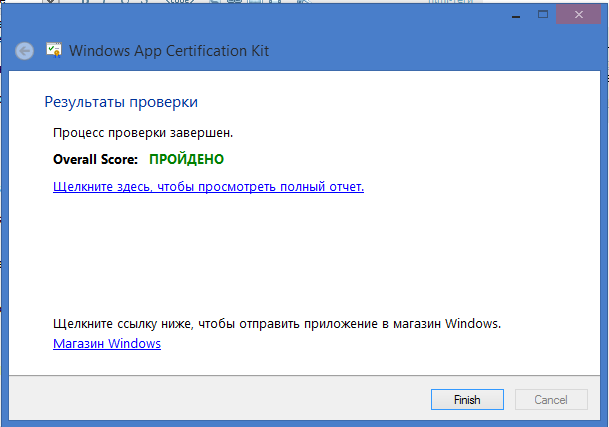Click the Щелкните ссылку ниже instruction text
Viewport: 609px width, 427px height.
pyautogui.click(x=277, y=324)
